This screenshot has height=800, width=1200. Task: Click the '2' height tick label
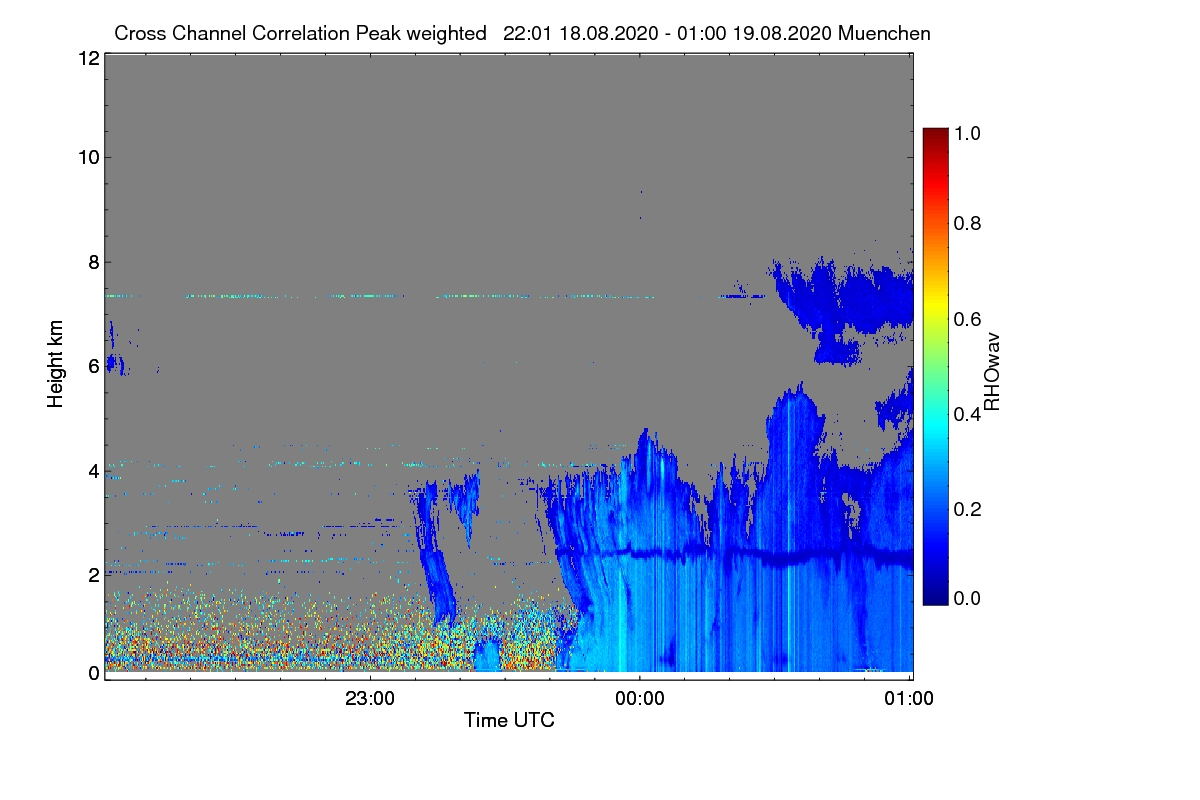pos(92,575)
